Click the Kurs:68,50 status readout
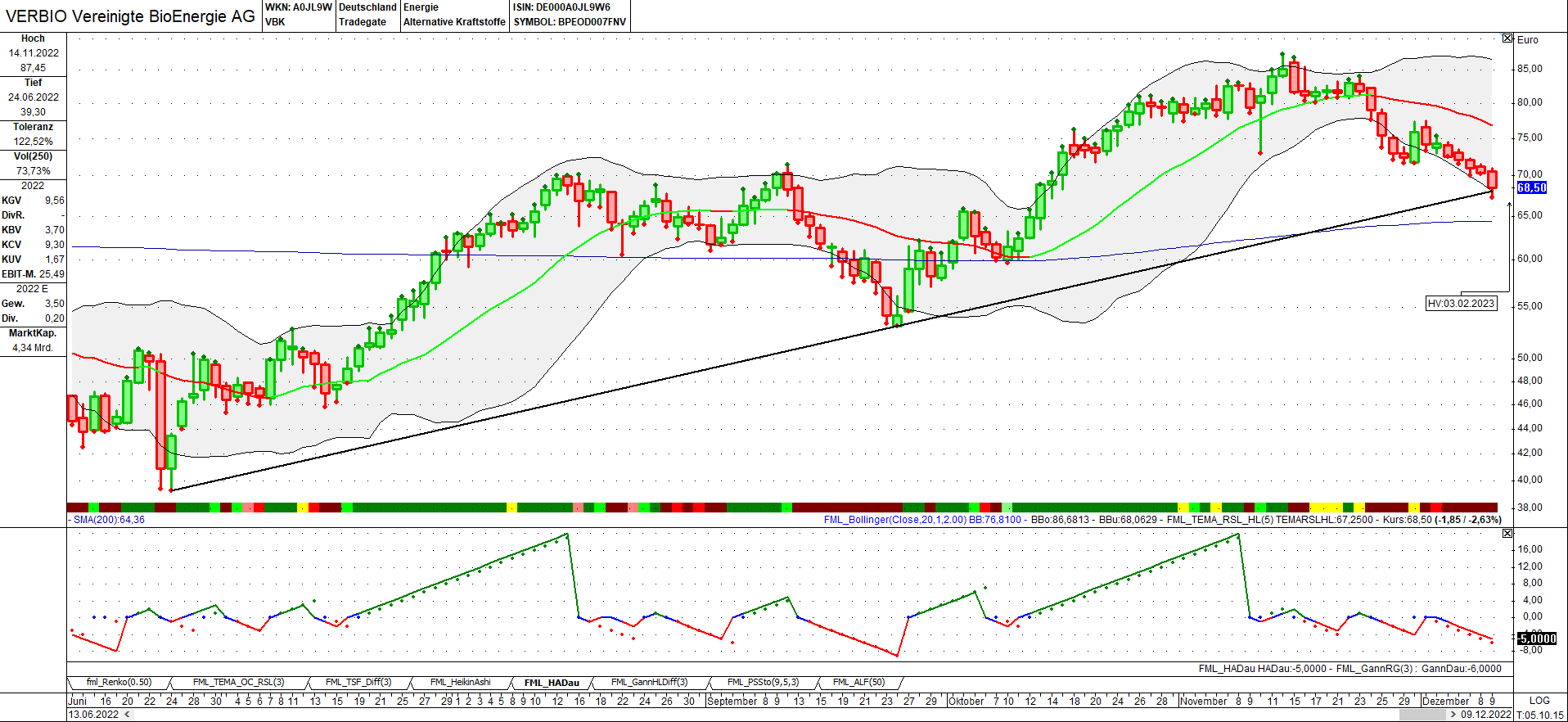 [x=1408, y=520]
